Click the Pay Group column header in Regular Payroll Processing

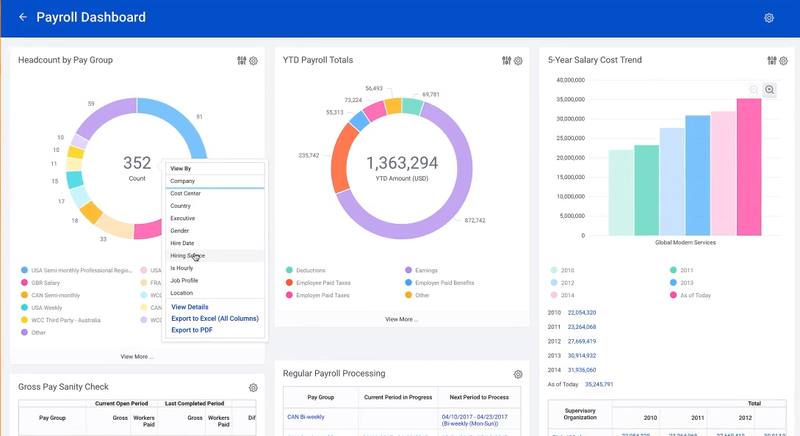pos(320,397)
